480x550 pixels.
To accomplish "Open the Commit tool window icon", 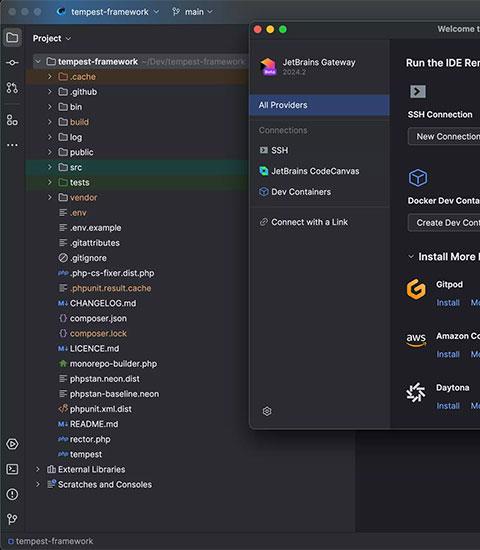I will tap(12, 63).
